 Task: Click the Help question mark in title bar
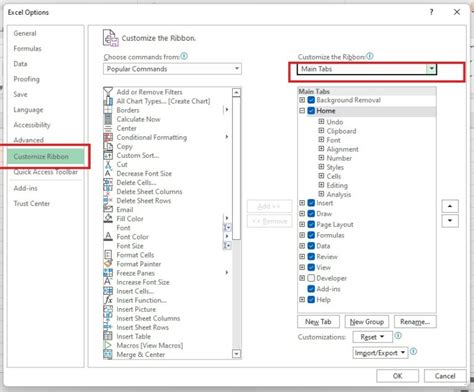431,12
